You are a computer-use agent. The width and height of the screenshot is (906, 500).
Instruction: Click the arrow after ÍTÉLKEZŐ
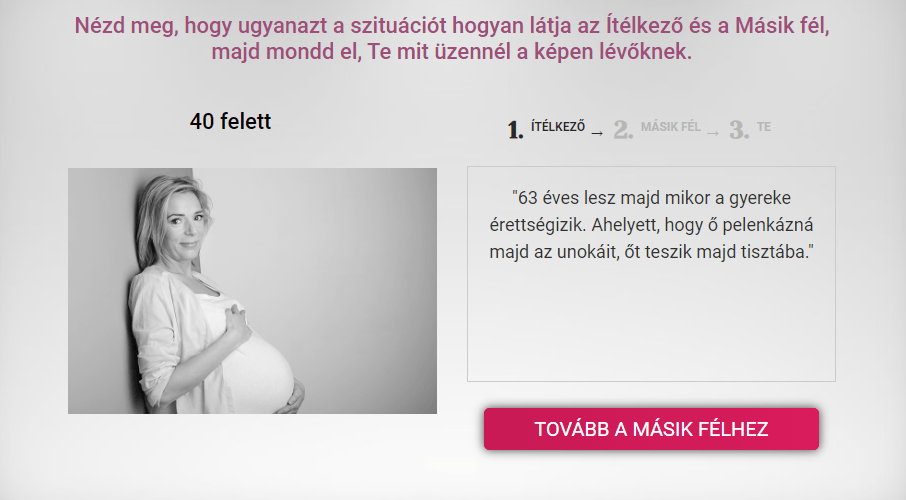click(x=597, y=134)
